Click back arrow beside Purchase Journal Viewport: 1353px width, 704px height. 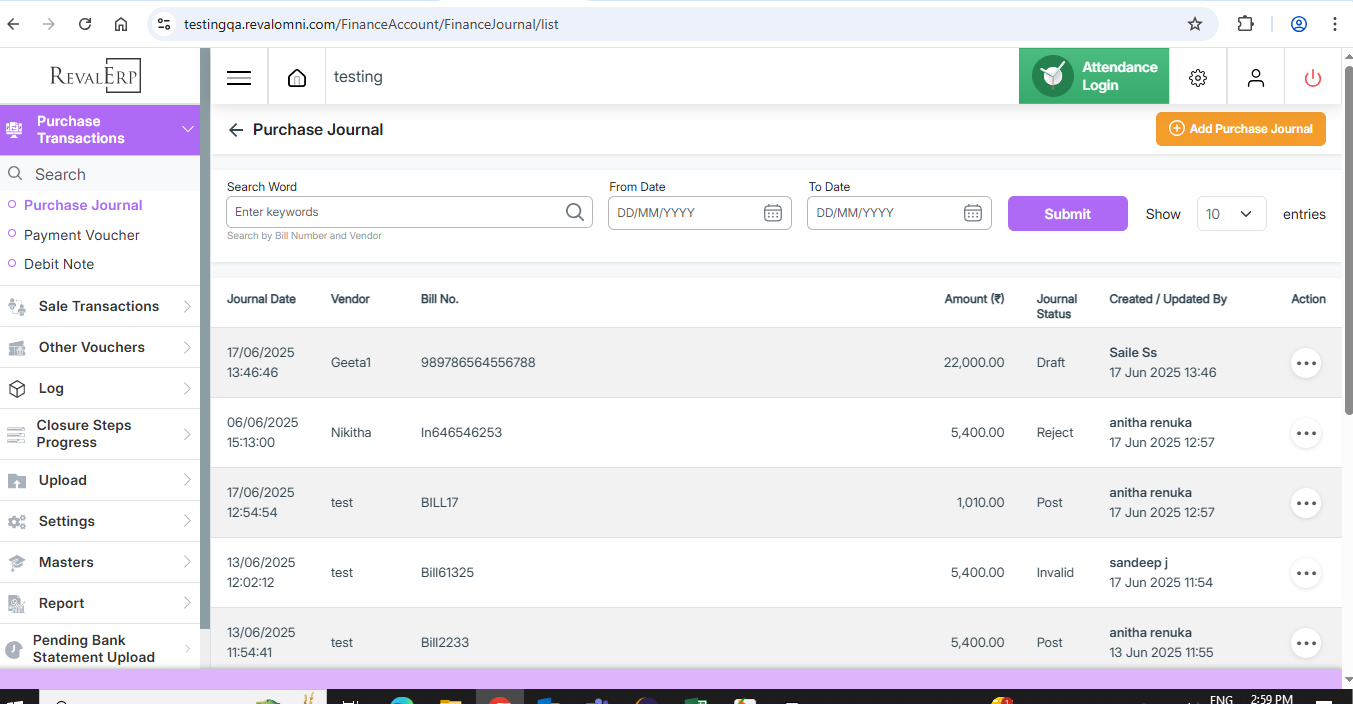tap(236, 130)
